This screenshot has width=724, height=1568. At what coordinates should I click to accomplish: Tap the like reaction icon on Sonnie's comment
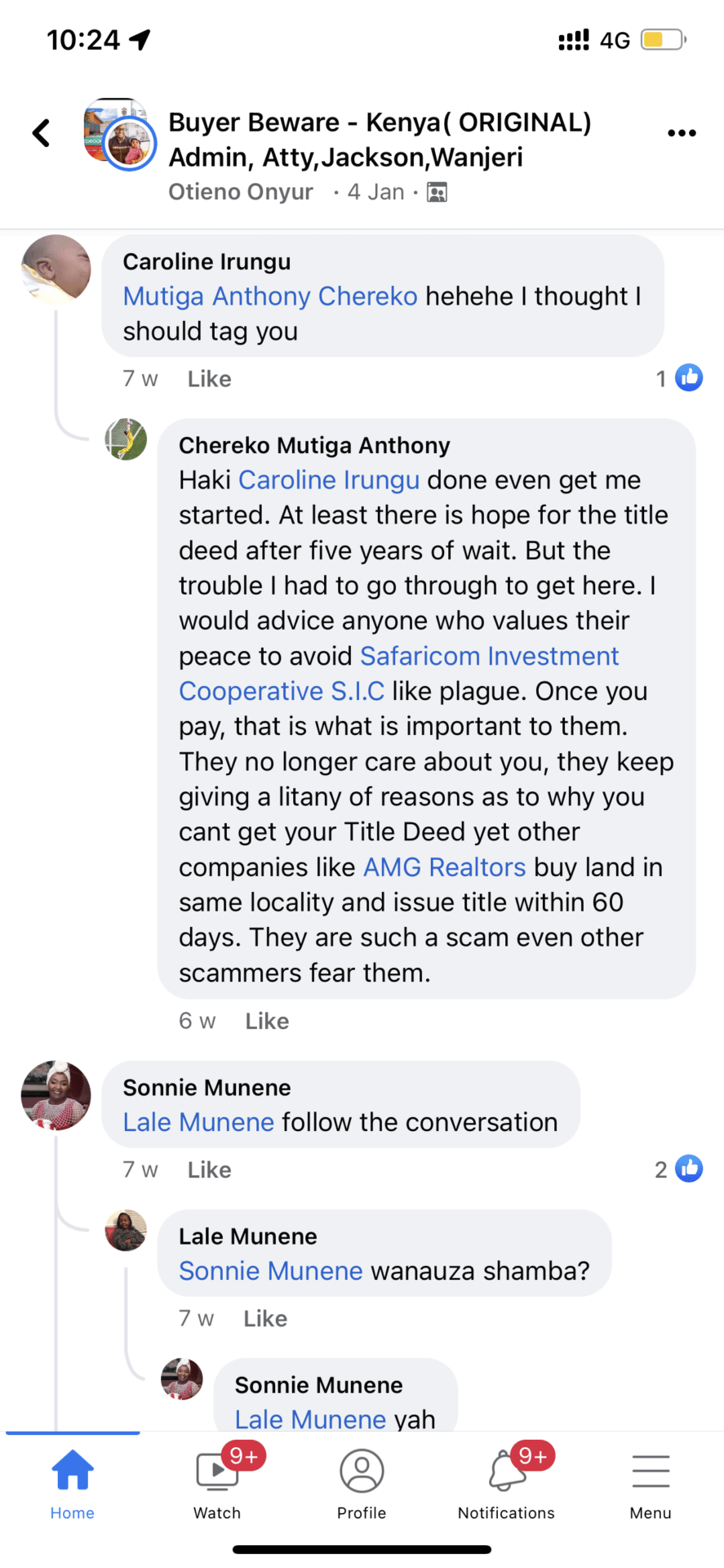[x=689, y=1169]
